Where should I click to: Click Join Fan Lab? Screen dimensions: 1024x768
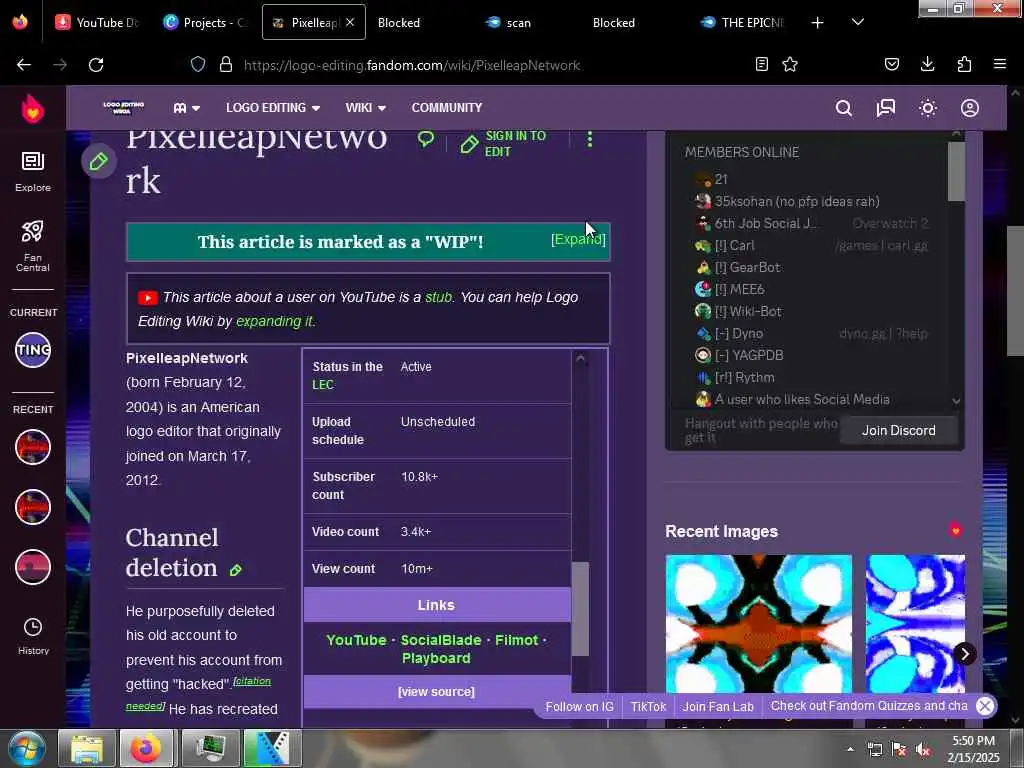click(x=718, y=707)
